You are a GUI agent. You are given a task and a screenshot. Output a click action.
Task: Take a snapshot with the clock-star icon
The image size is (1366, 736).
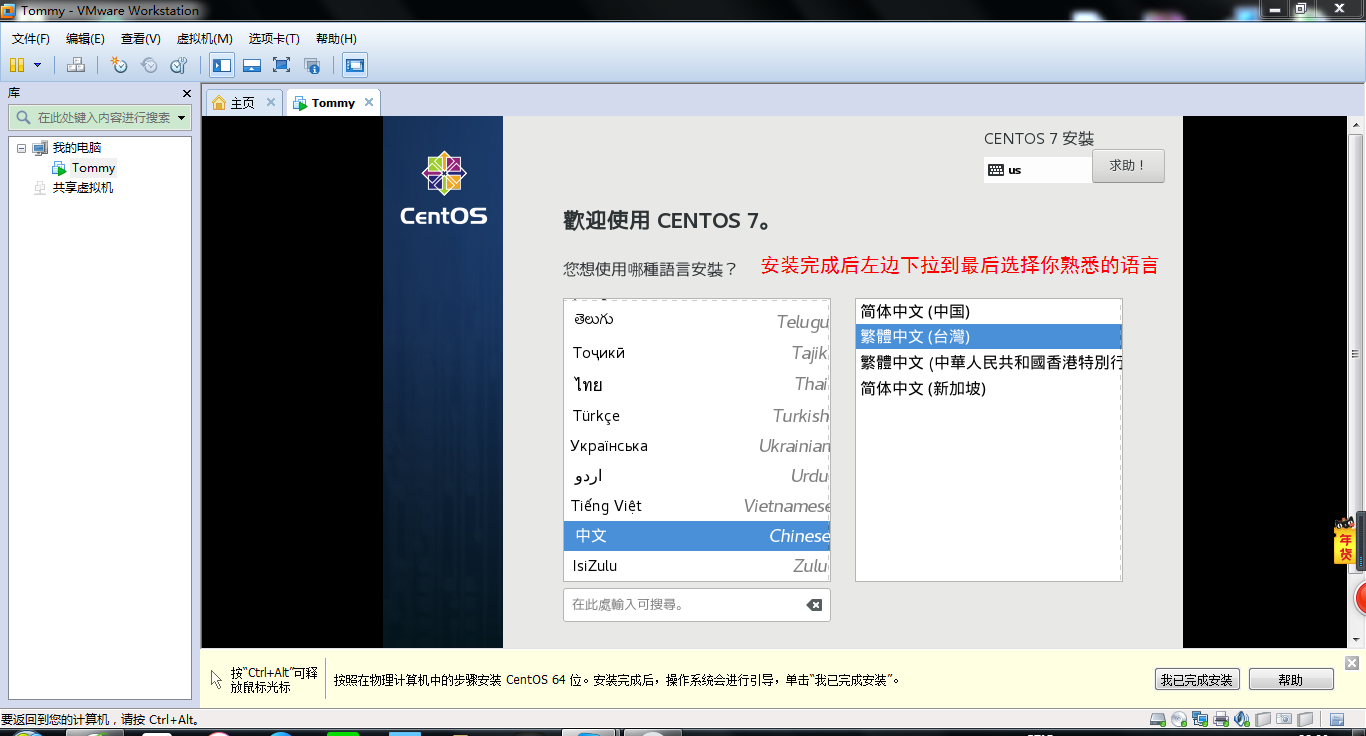pyautogui.click(x=119, y=65)
